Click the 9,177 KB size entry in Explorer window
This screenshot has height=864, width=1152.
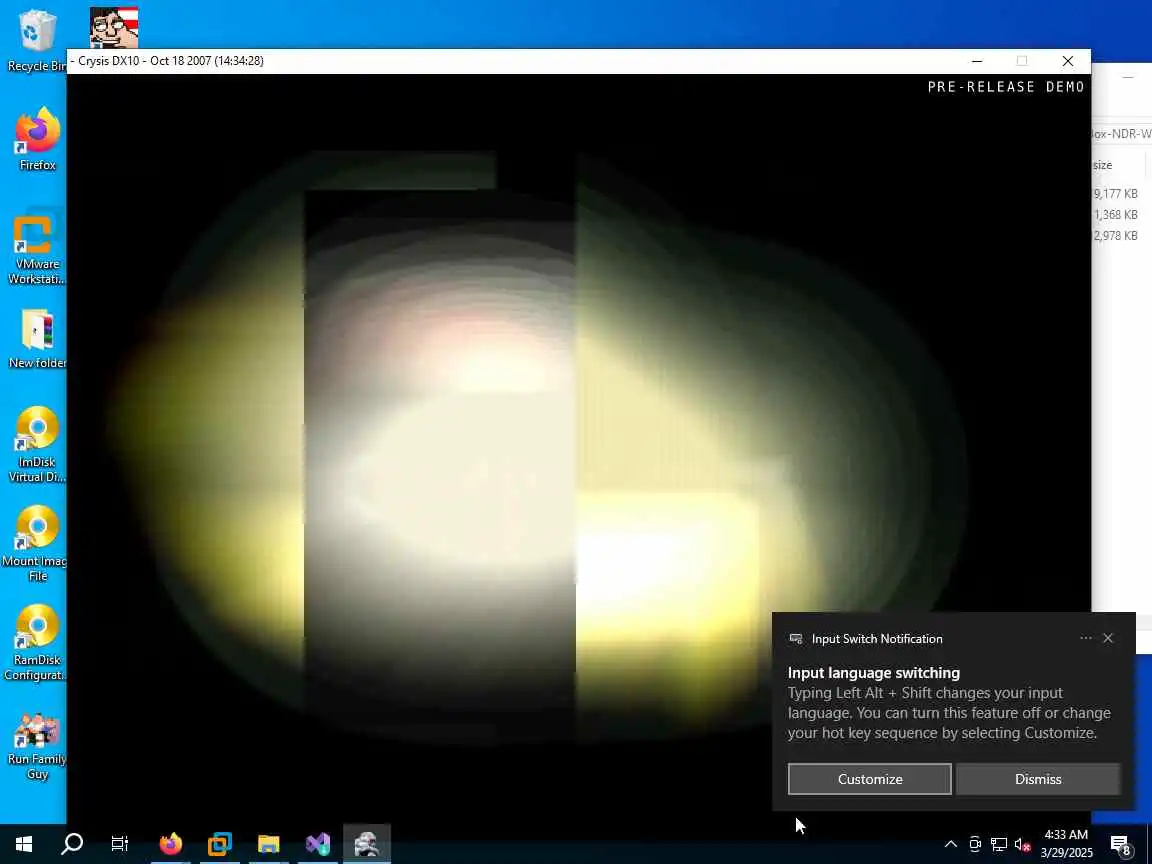pos(1115,194)
